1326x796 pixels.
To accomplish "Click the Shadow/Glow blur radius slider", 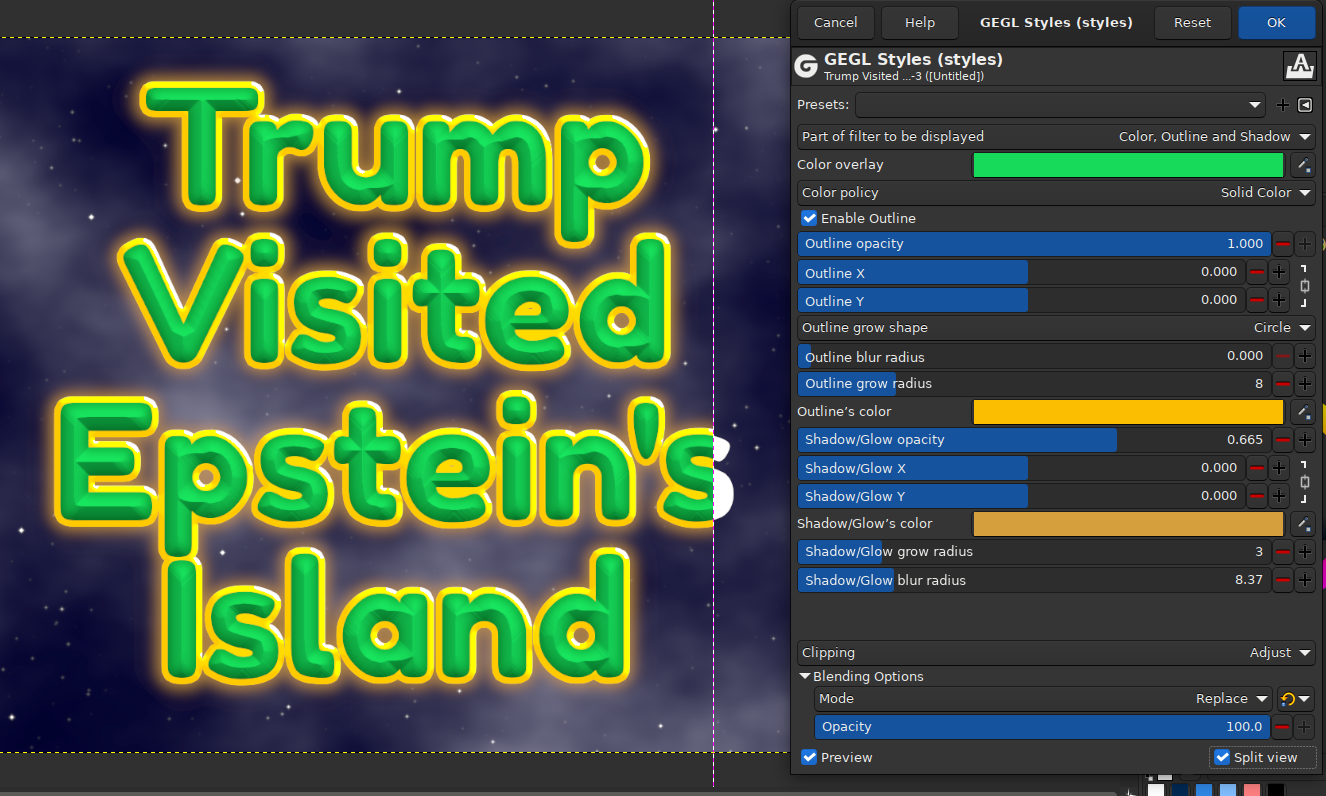I will point(1034,580).
